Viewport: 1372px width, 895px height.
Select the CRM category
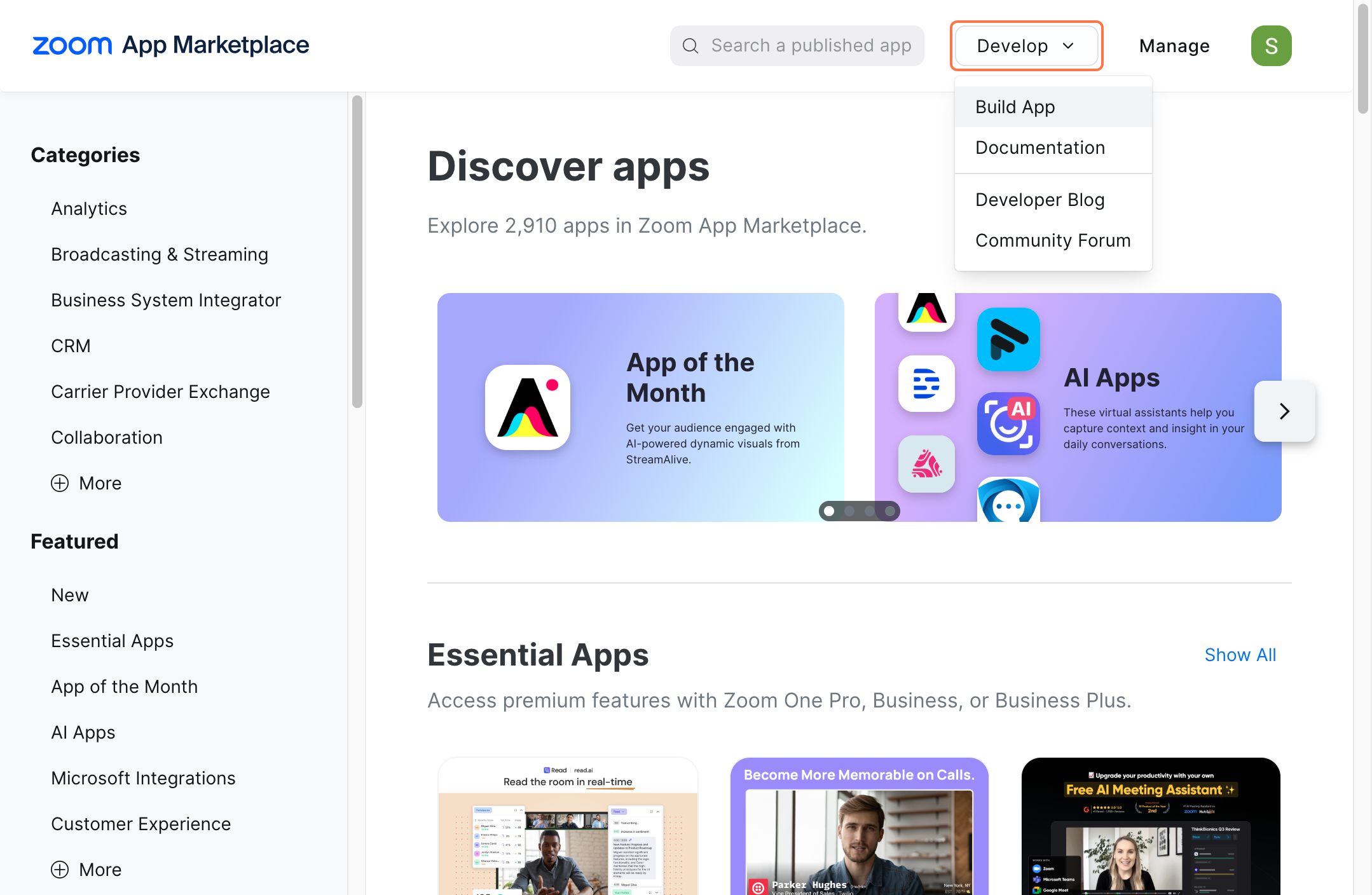tap(71, 346)
